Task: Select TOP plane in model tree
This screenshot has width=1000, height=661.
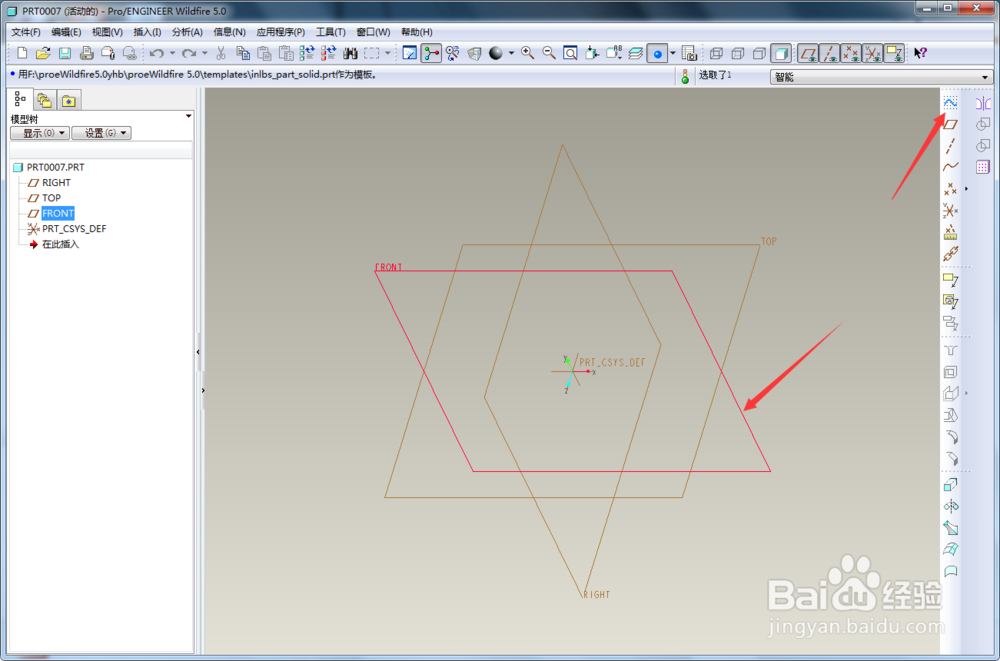Action: tap(51, 198)
